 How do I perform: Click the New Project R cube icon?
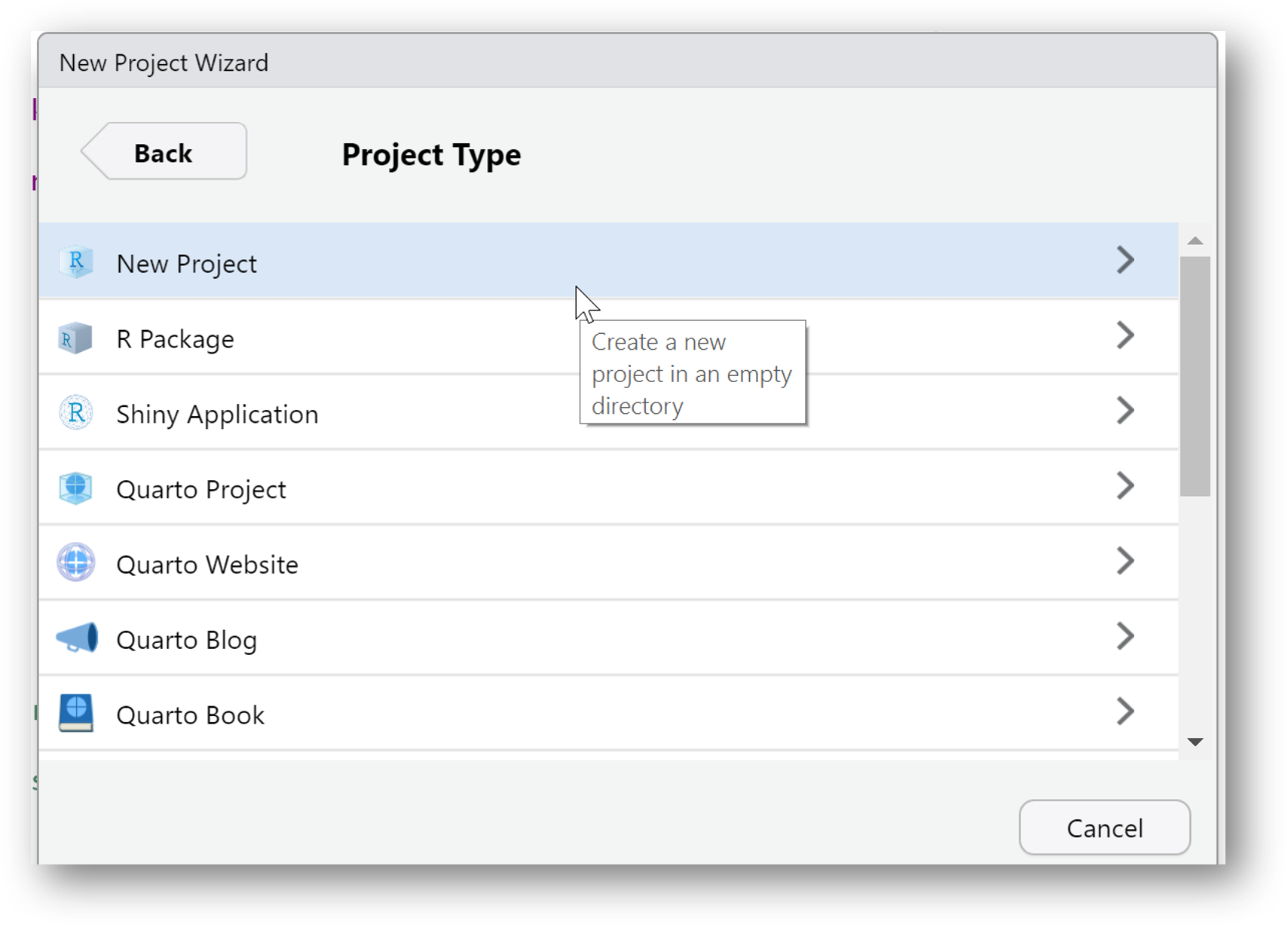(76, 262)
